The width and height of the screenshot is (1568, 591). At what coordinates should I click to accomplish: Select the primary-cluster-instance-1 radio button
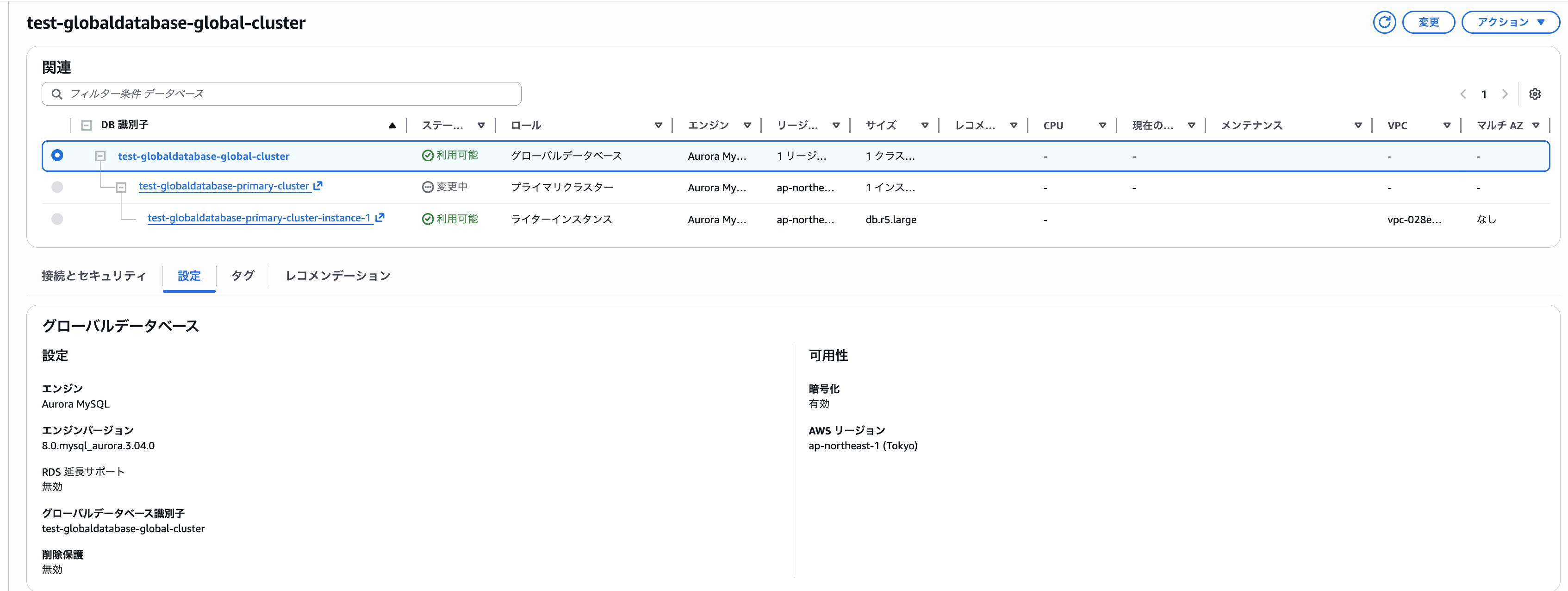coord(57,219)
